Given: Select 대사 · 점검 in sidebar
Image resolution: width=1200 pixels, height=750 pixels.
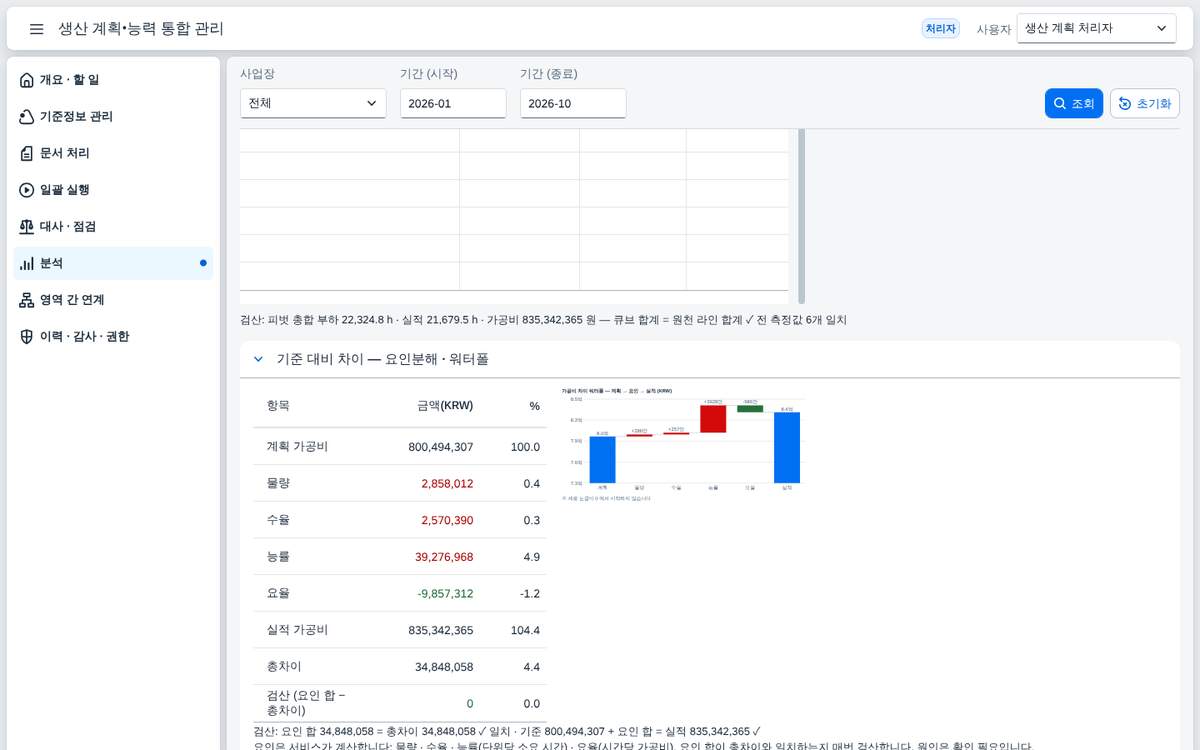Looking at the screenshot, I should [113, 227].
